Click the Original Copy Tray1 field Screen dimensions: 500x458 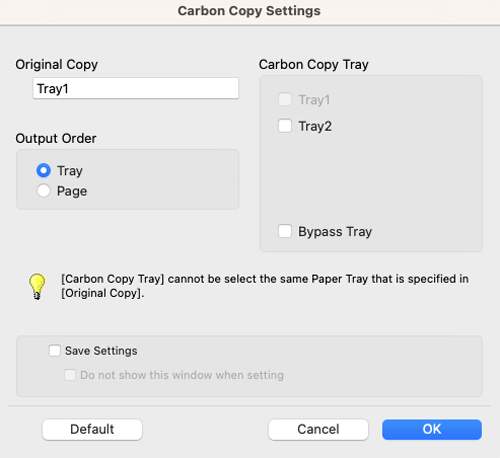pyautogui.click(x=136, y=88)
